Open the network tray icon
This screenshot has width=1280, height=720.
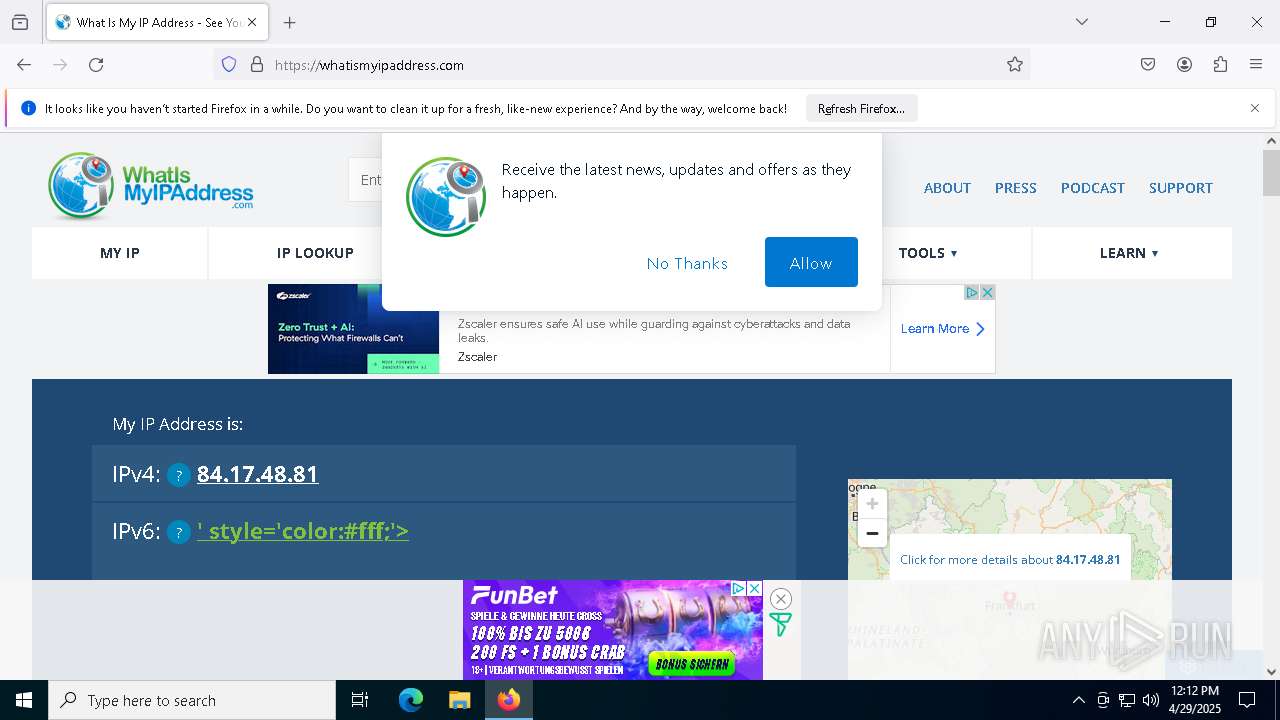[1127, 700]
